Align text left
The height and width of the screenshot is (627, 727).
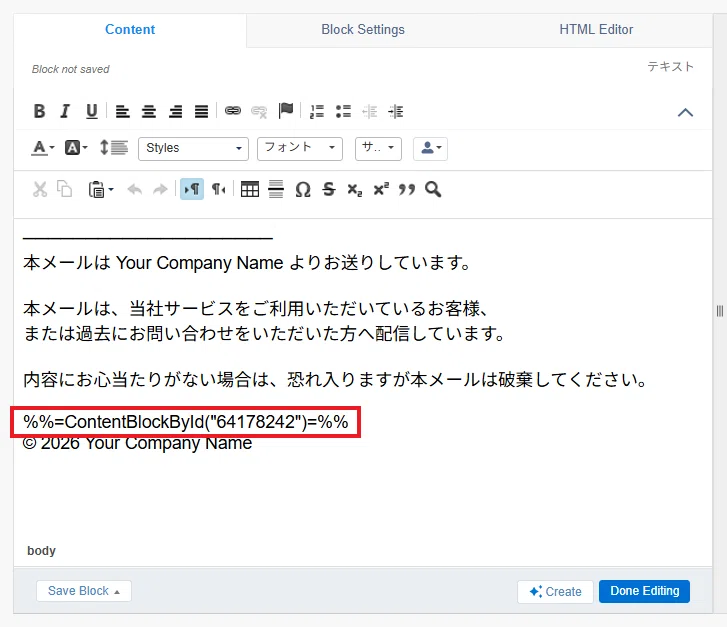tap(122, 111)
